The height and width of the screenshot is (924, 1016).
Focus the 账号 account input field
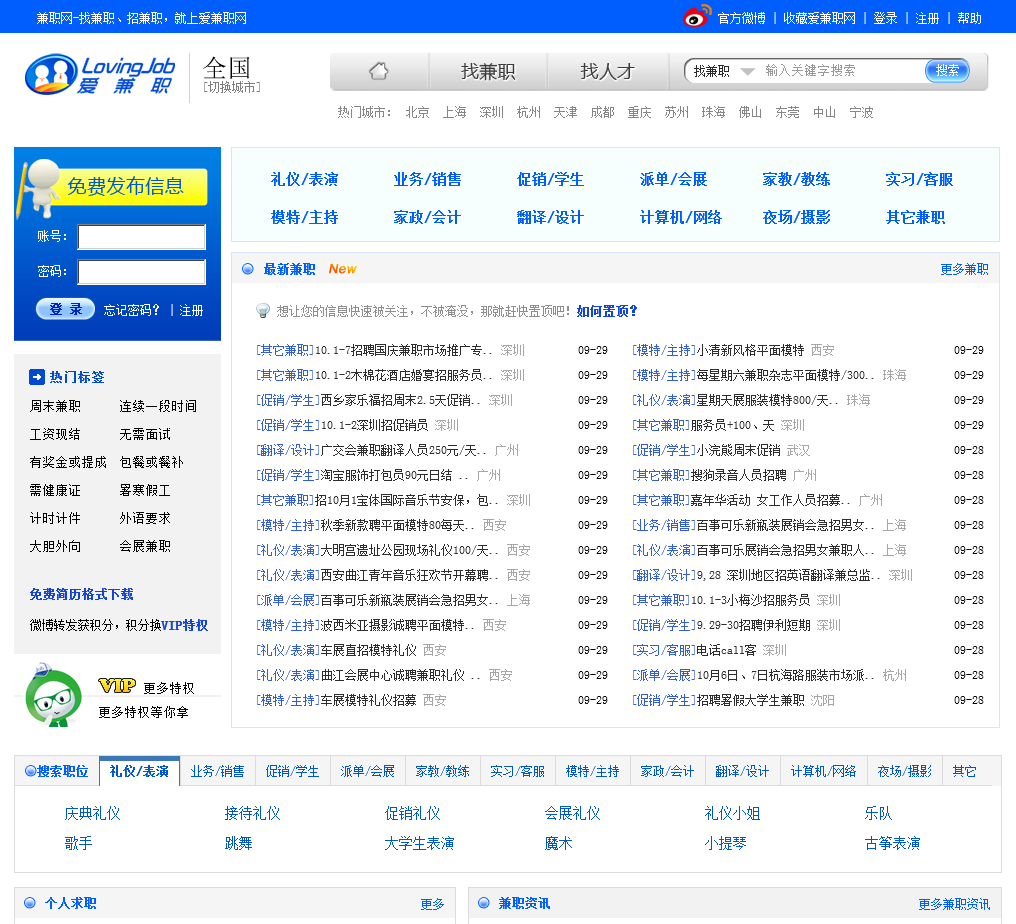point(141,237)
